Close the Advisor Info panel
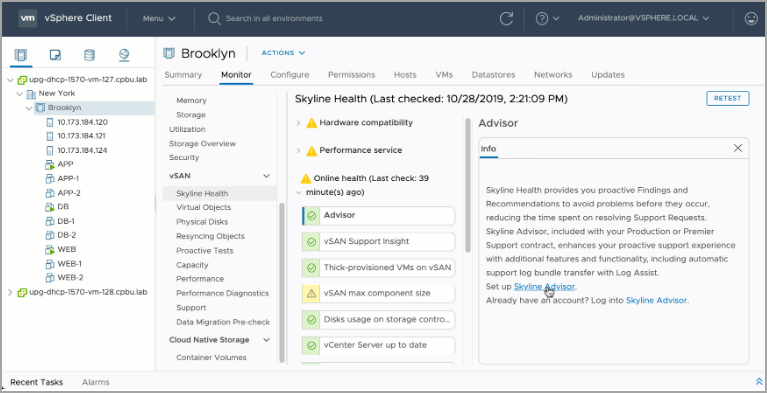The image size is (767, 393). (x=738, y=148)
